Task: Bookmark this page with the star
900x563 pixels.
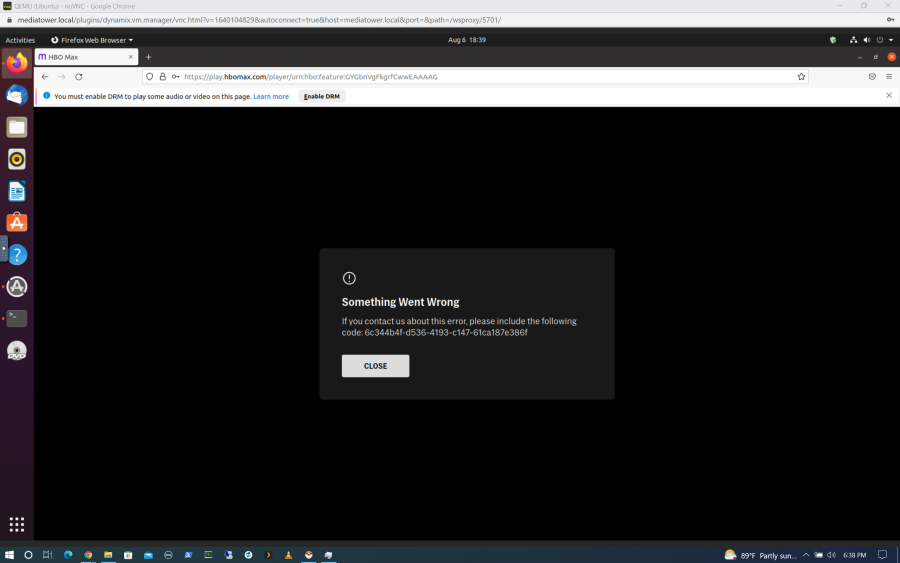Action: pos(801,77)
